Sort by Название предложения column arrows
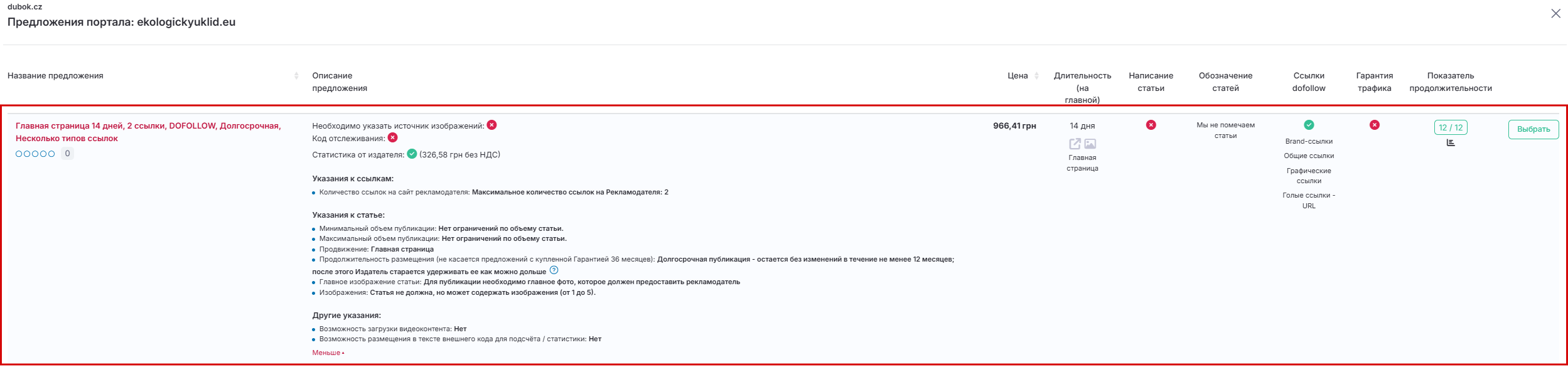 click(296, 76)
